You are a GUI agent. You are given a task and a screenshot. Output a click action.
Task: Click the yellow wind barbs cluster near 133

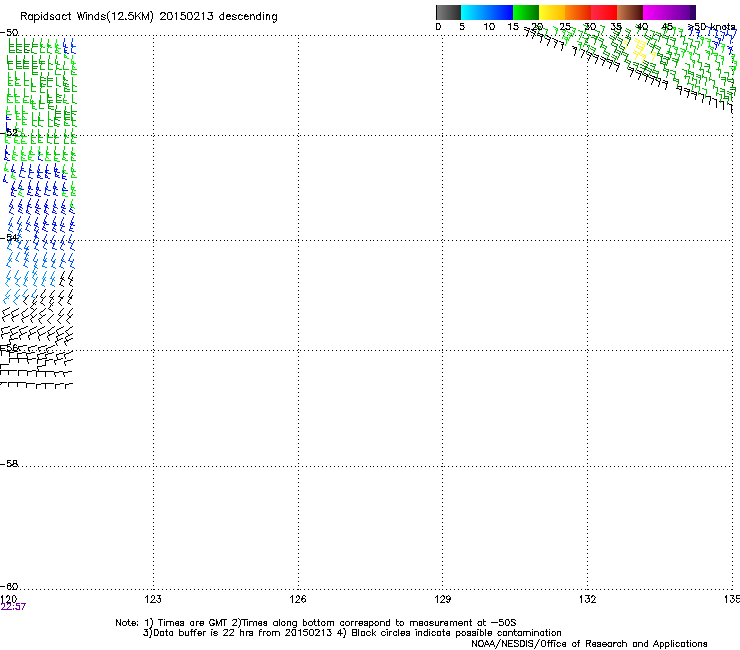tap(640, 49)
